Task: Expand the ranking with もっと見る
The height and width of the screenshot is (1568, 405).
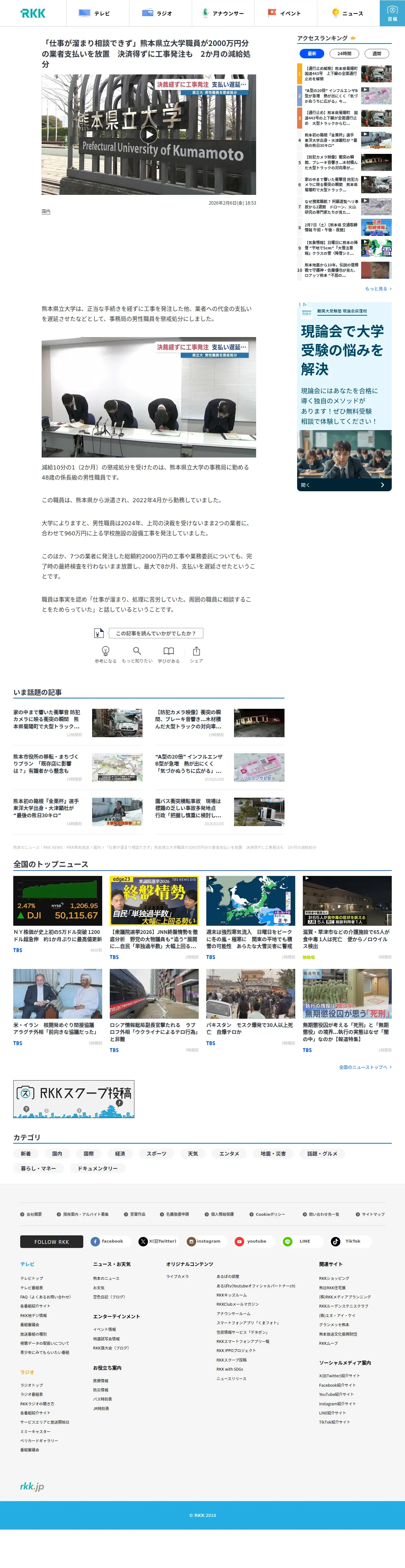Action: (x=378, y=289)
